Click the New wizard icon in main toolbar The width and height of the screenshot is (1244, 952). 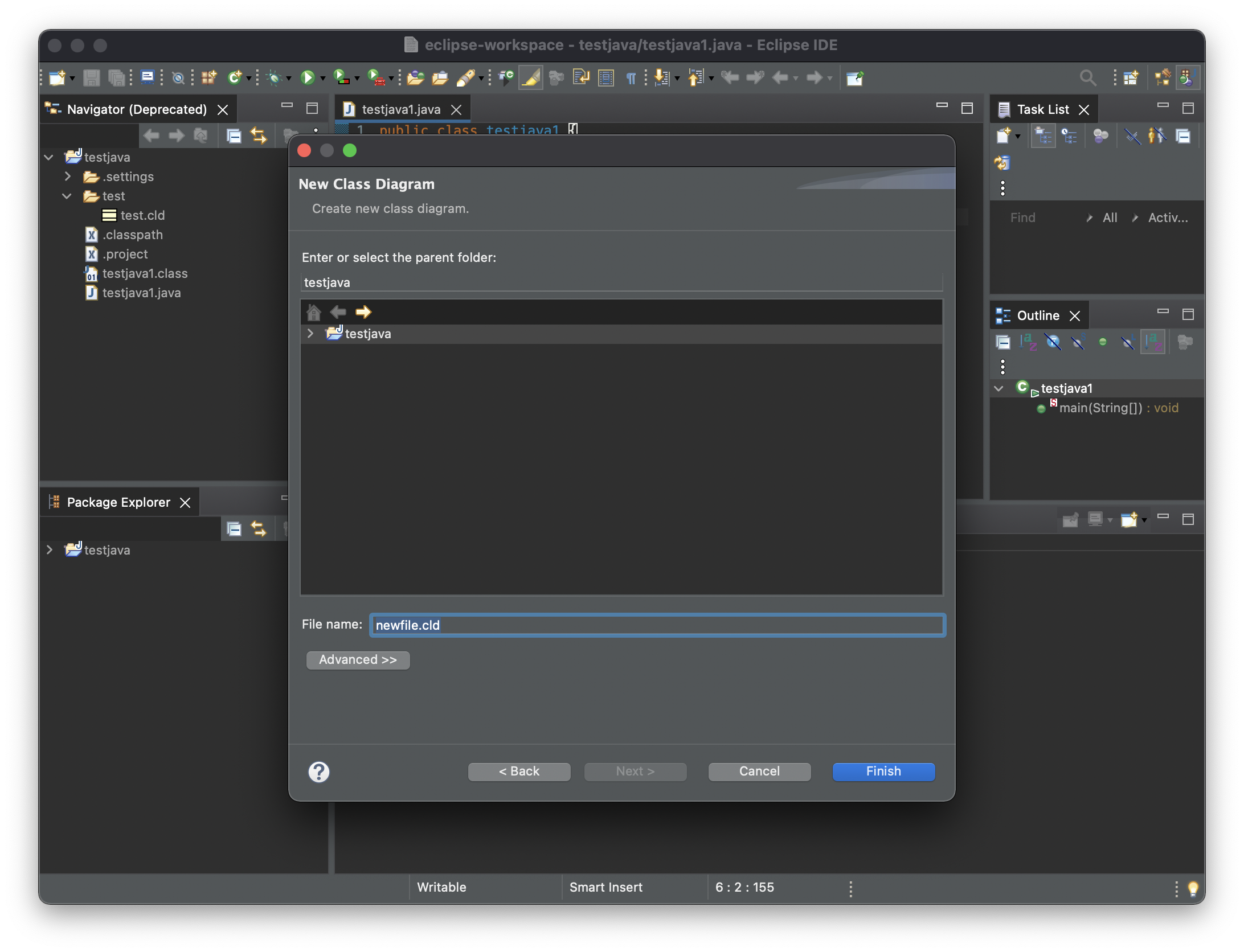[x=57, y=77]
